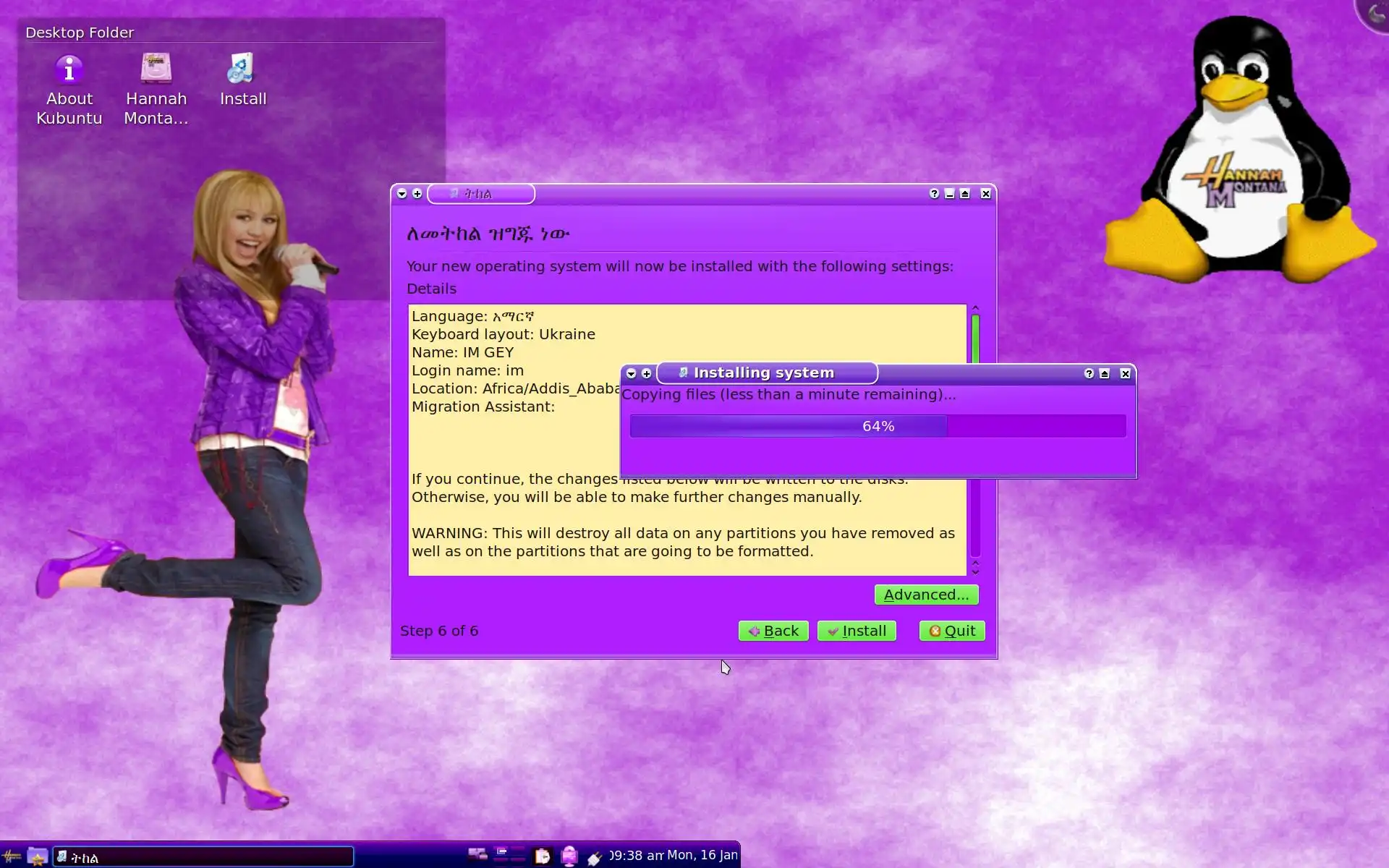Screen dimensions: 1389x868
Task: Open the Hannah Montana desktop shortcut
Action: tap(156, 70)
